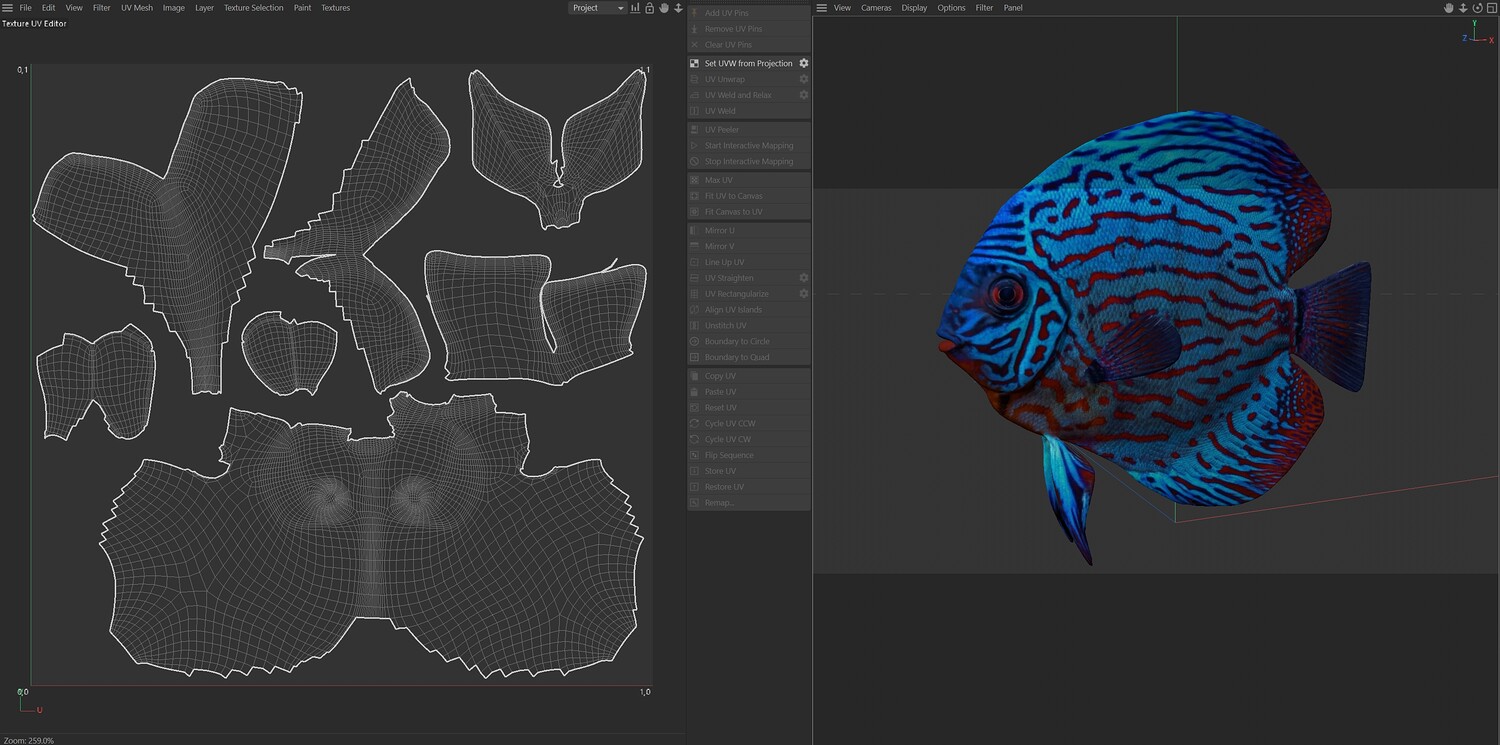This screenshot has width=1500, height=745.
Task: Open the Paint menu
Action: (x=302, y=8)
